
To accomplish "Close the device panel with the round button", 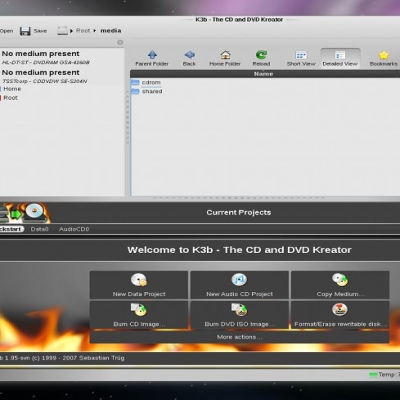I will pyautogui.click(x=120, y=42).
